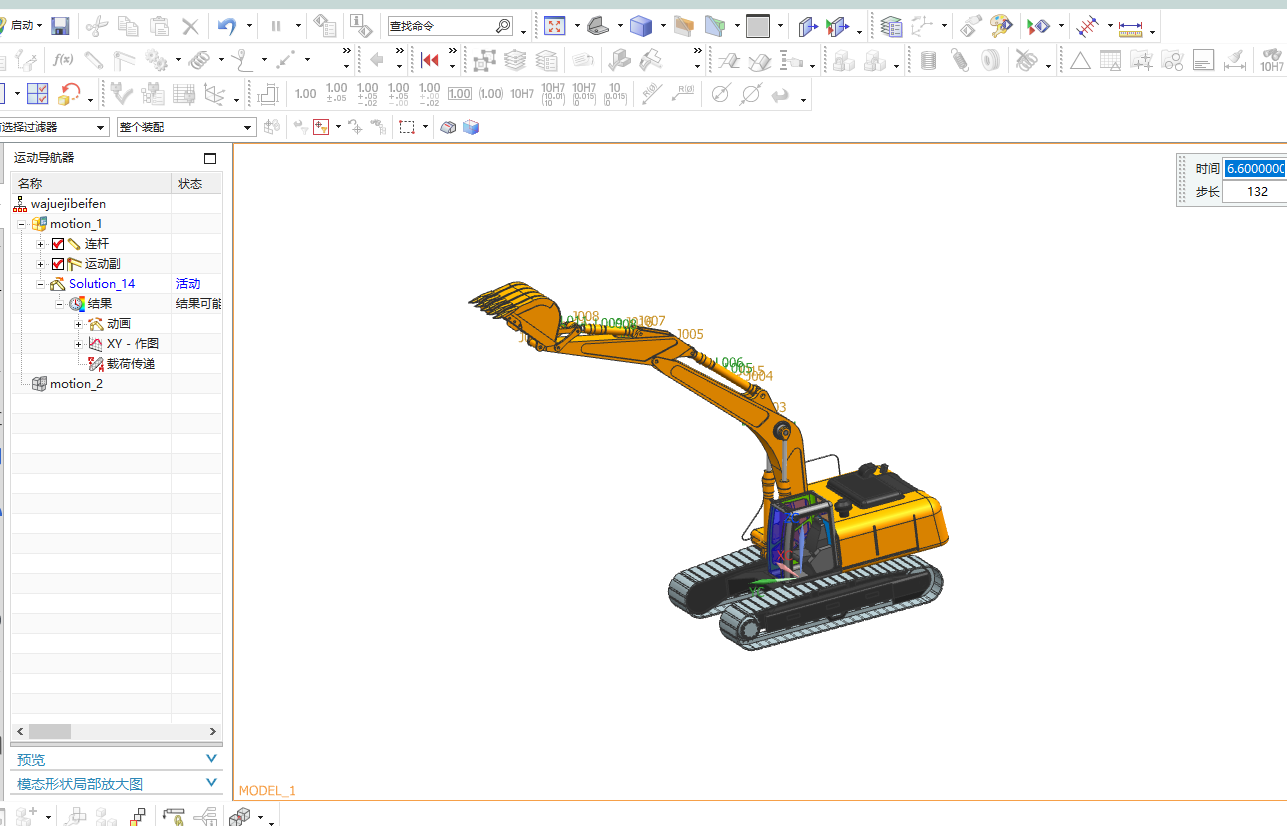Open the Undo history dropdown arrow
The width and height of the screenshot is (1287, 826).
pyautogui.click(x=249, y=26)
